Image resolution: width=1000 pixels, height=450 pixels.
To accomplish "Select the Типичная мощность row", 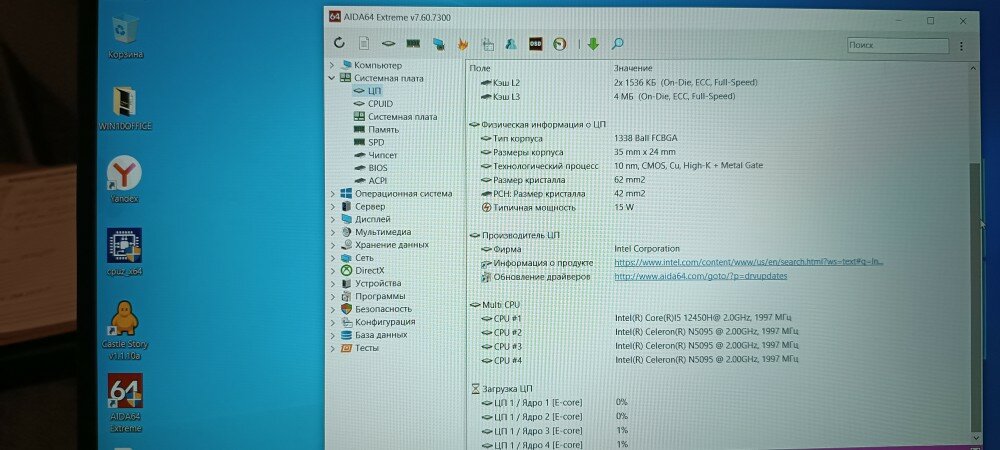I will (559, 207).
